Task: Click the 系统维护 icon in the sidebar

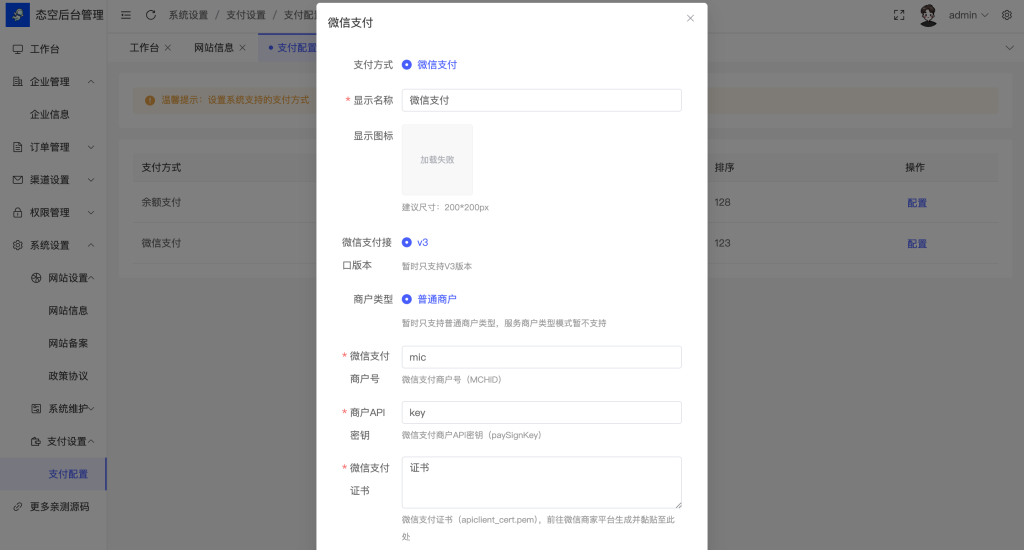Action: pos(36,408)
